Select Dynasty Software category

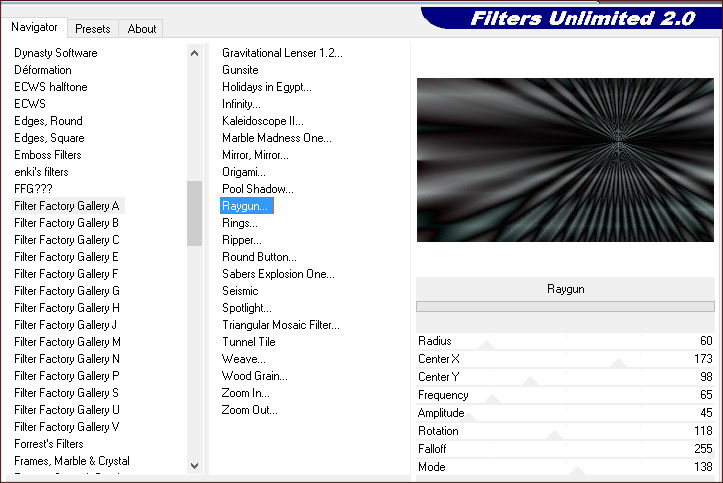point(56,53)
